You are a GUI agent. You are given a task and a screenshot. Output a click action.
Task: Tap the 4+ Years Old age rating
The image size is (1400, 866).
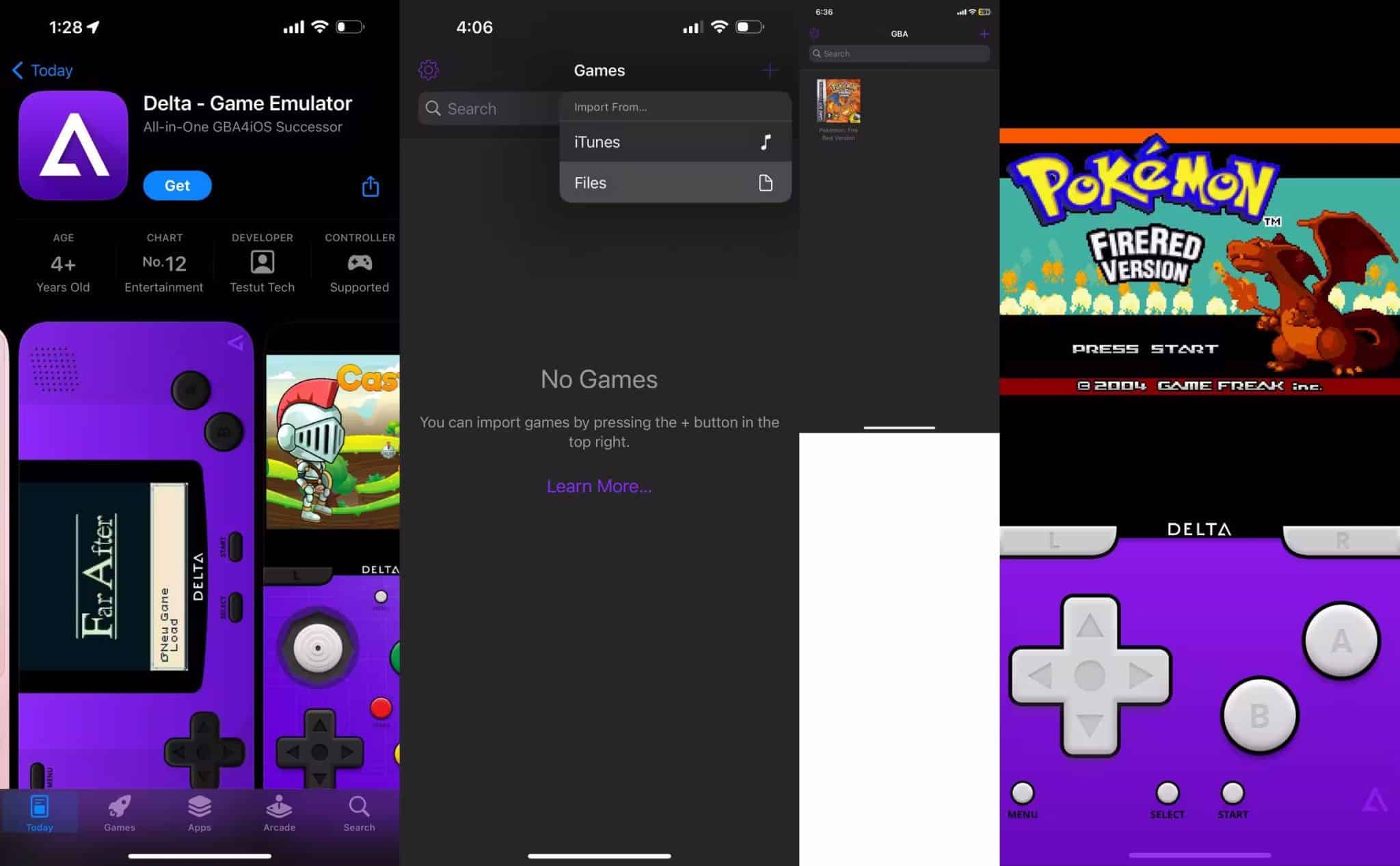click(x=63, y=263)
